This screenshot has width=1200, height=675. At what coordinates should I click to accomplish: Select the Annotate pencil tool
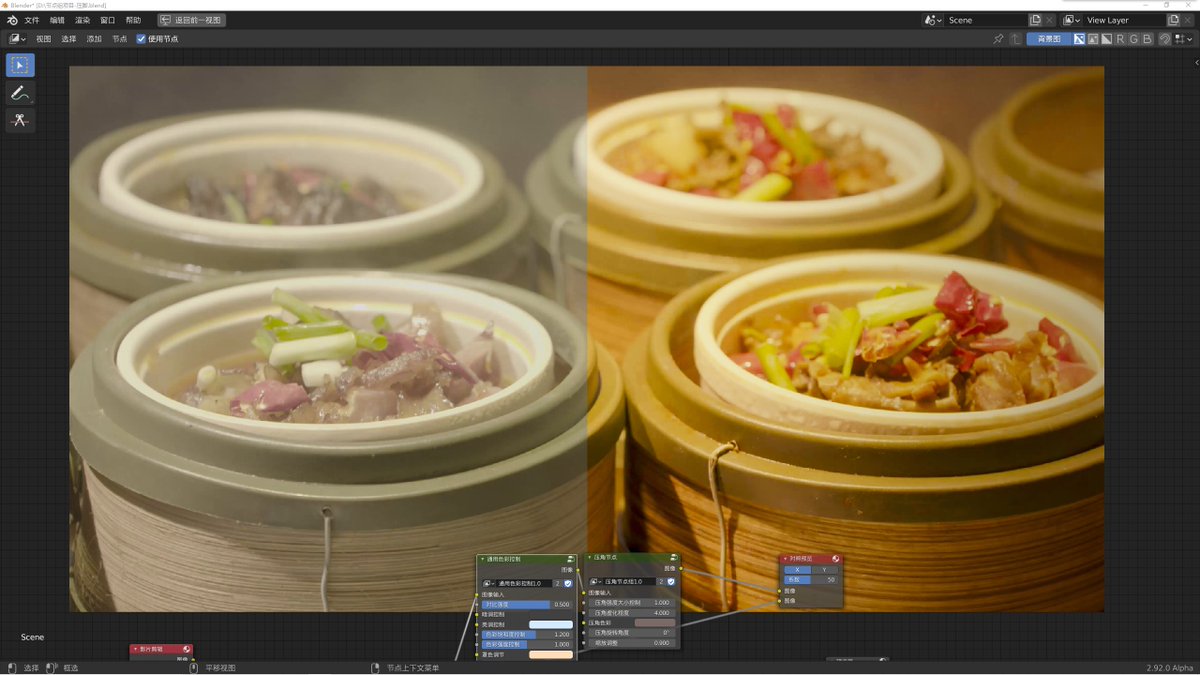20,93
